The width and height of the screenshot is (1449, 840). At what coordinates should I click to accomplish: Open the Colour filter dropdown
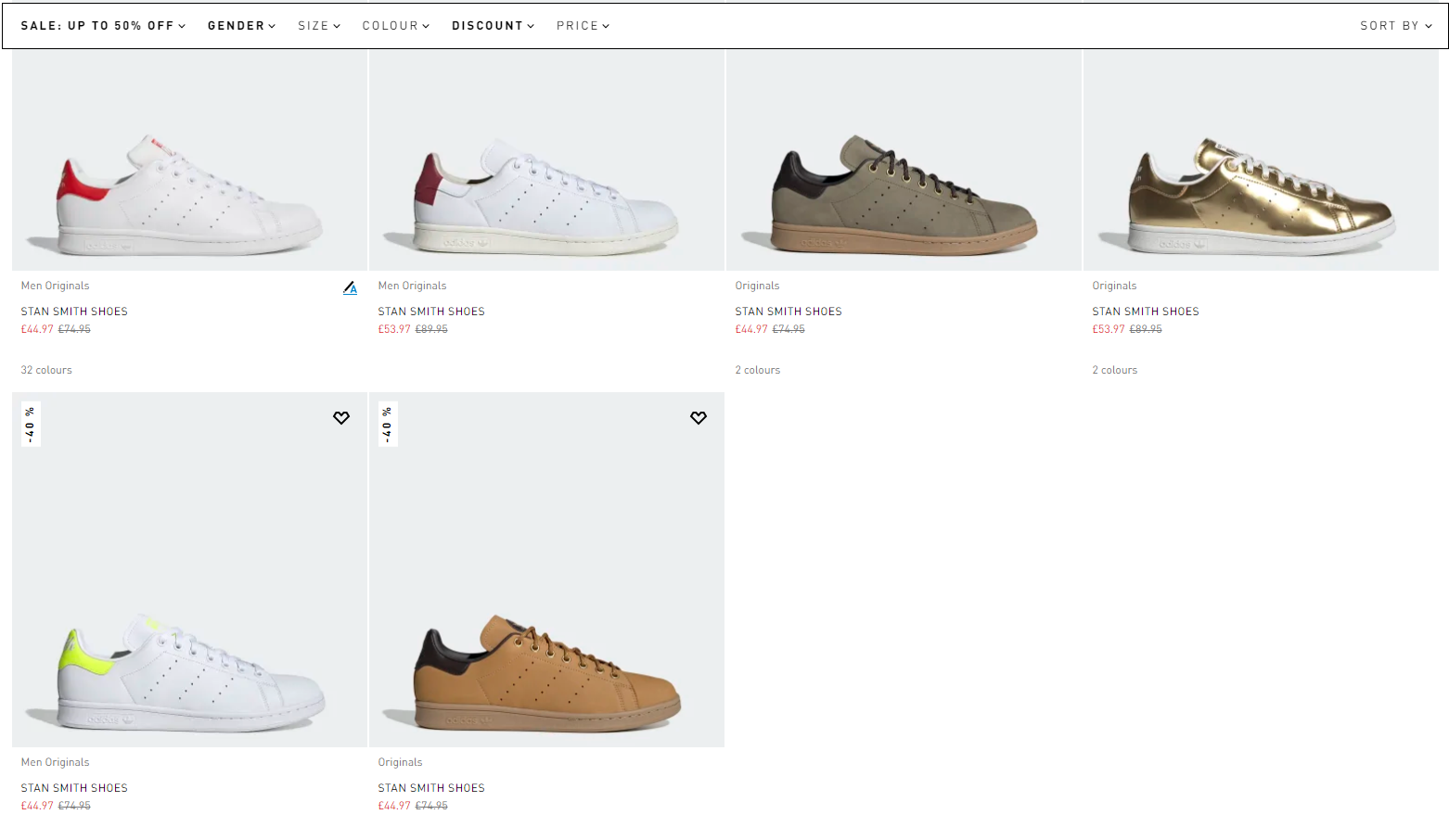(396, 26)
